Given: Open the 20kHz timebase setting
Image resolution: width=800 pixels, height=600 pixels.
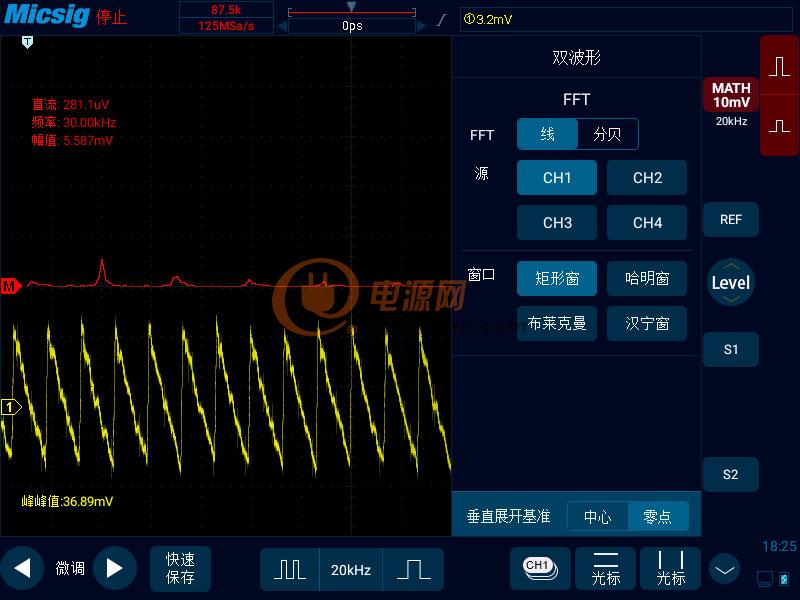Looking at the screenshot, I should pos(351,569).
